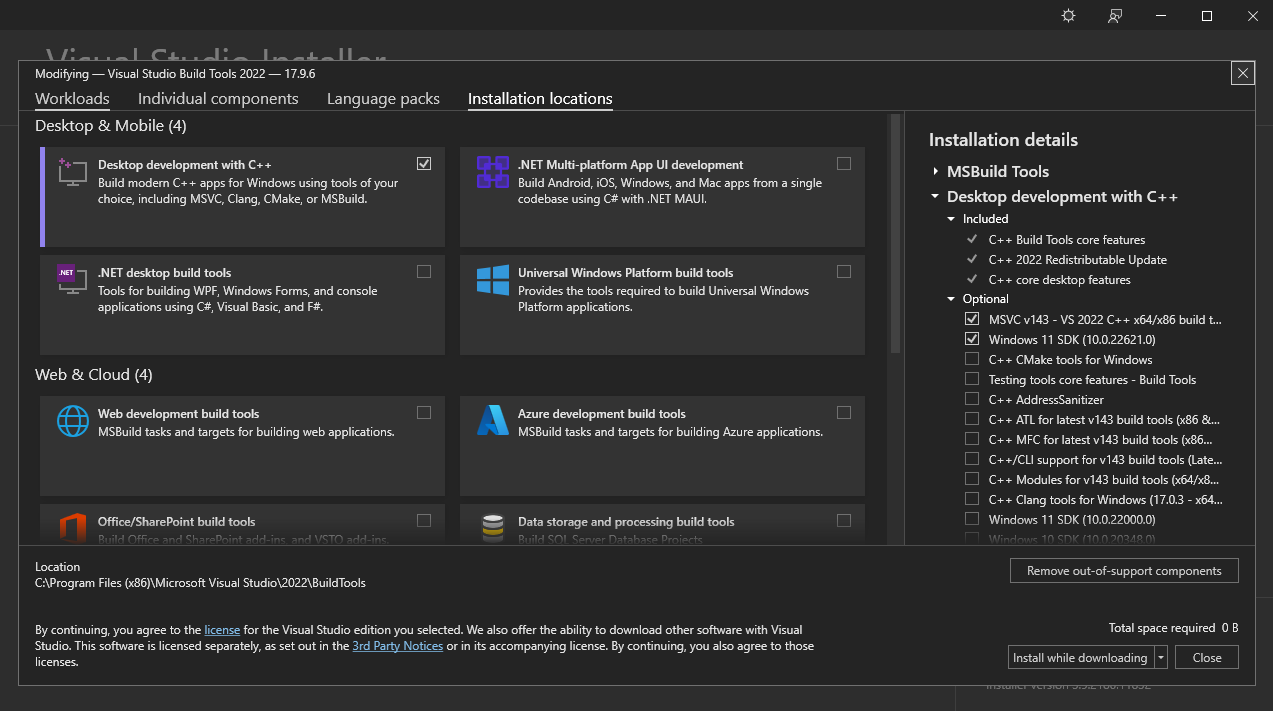Uncheck MSVC v143 build tools option

(972, 319)
